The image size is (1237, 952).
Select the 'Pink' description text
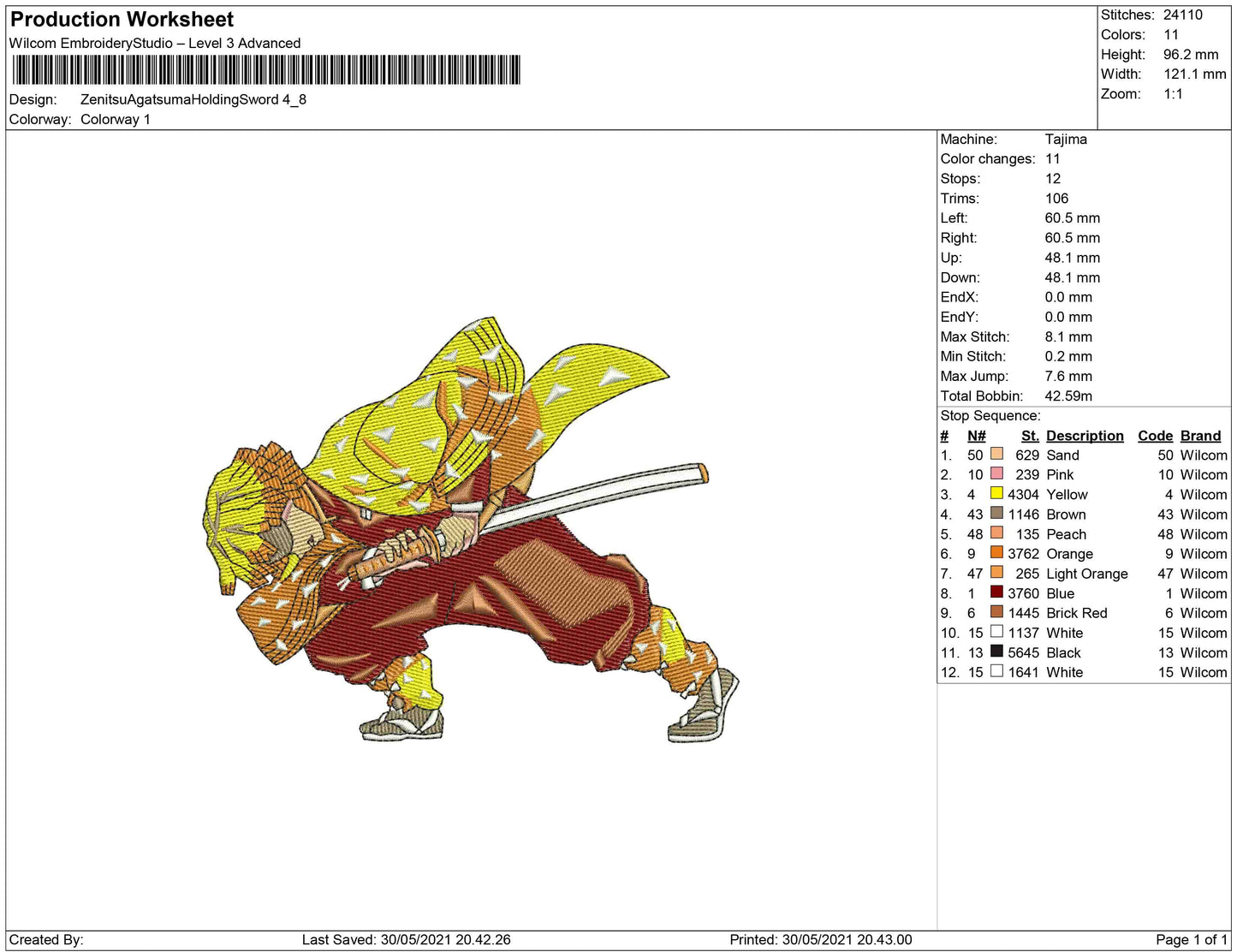[1060, 475]
